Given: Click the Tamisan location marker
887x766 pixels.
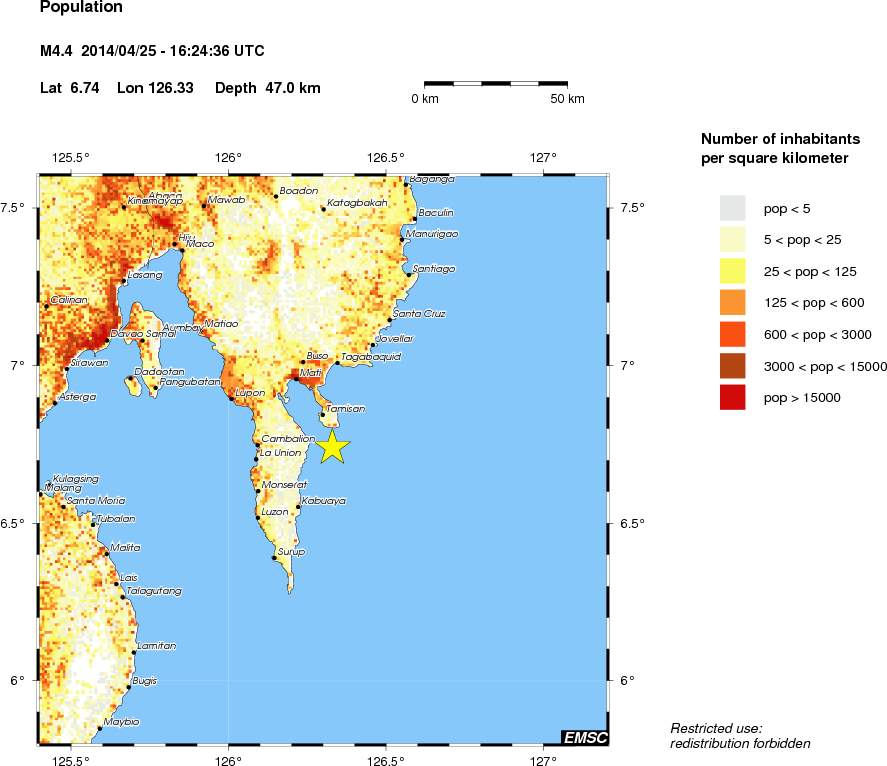Looking at the screenshot, I should (x=323, y=414).
